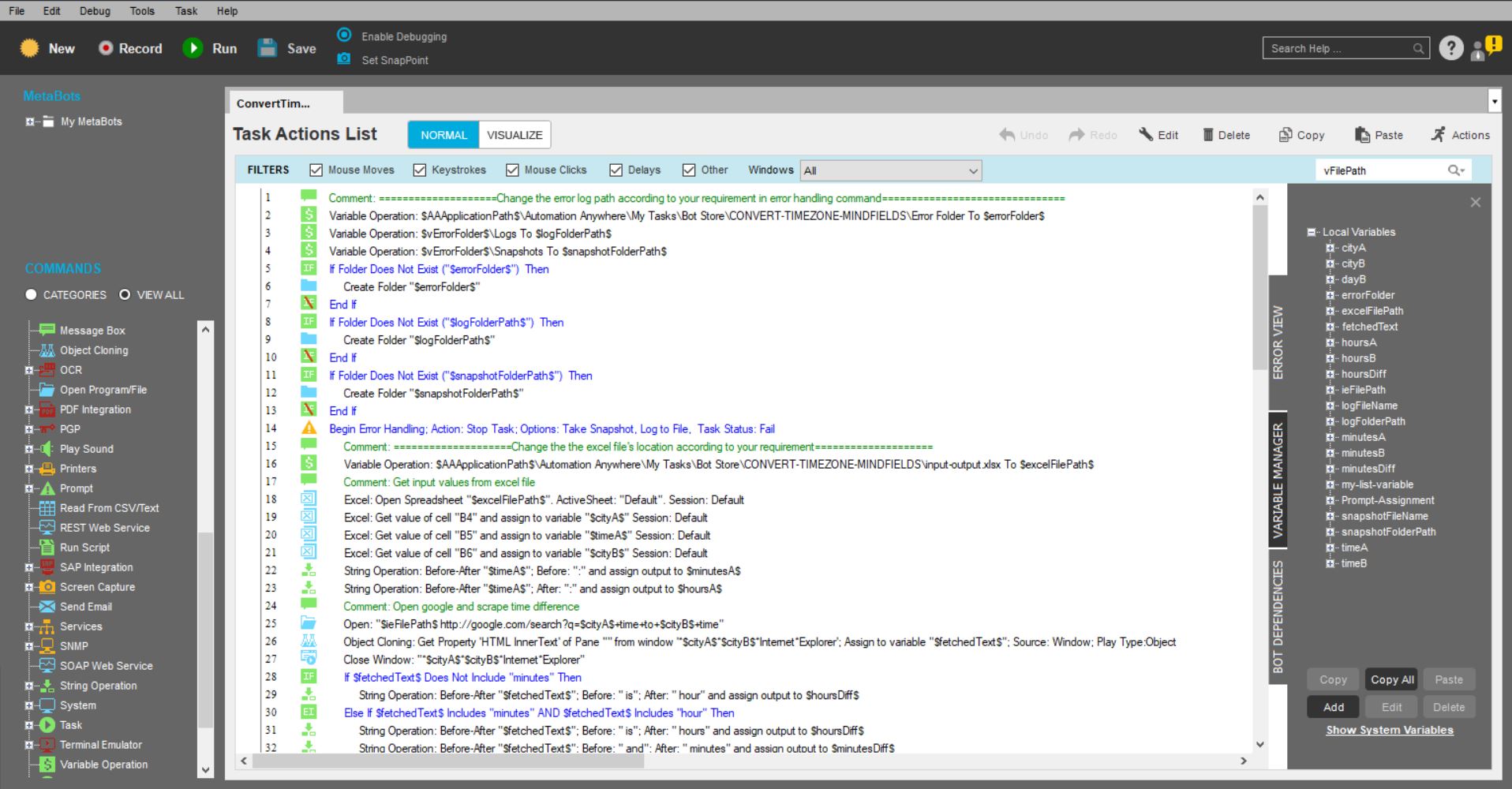The height and width of the screenshot is (789, 1512).
Task: Click the Paste clipboard icon
Action: [x=1362, y=135]
